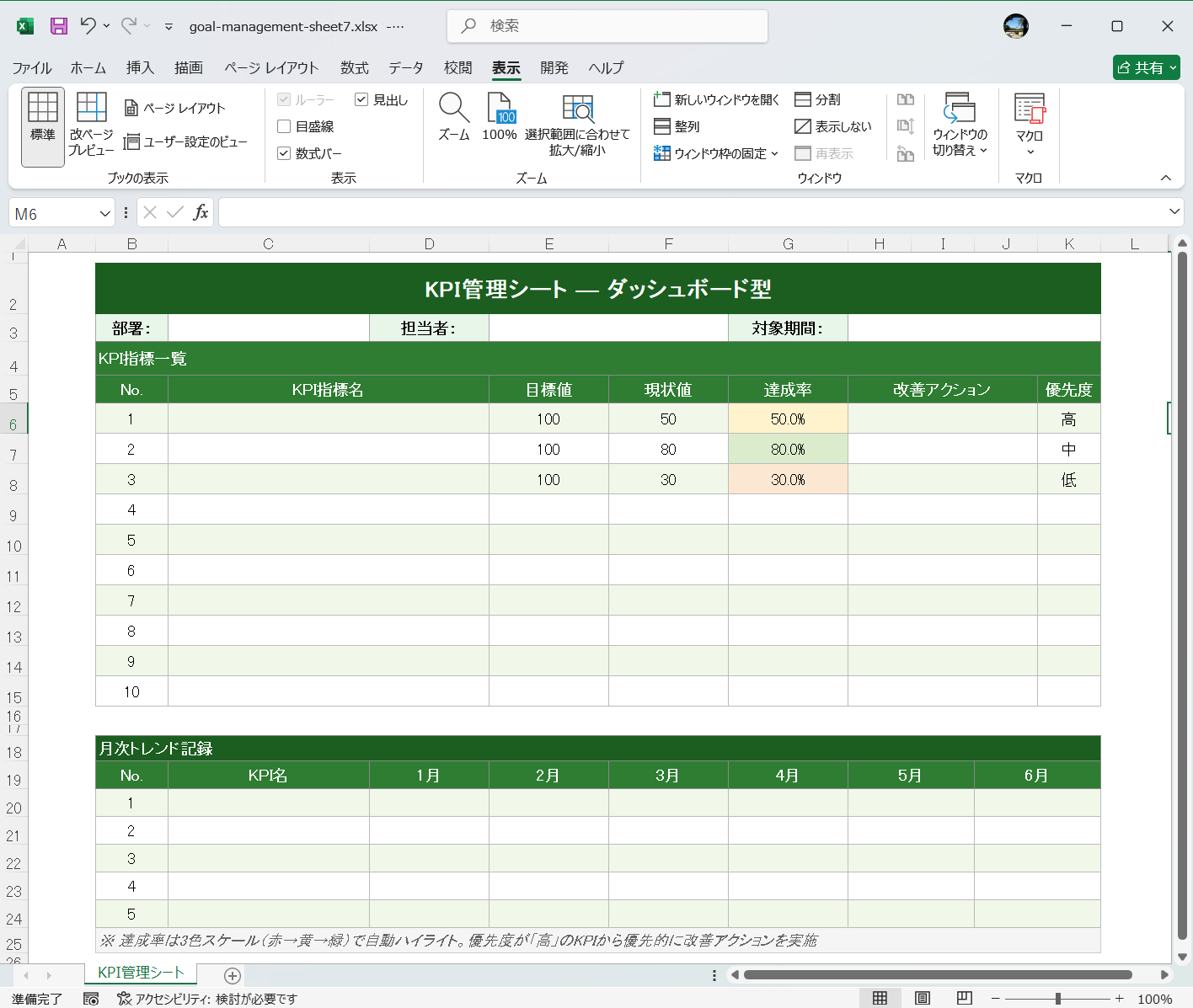Click the horizontal scrollbar thumb
The width and height of the screenshot is (1193, 1008).
(x=938, y=975)
